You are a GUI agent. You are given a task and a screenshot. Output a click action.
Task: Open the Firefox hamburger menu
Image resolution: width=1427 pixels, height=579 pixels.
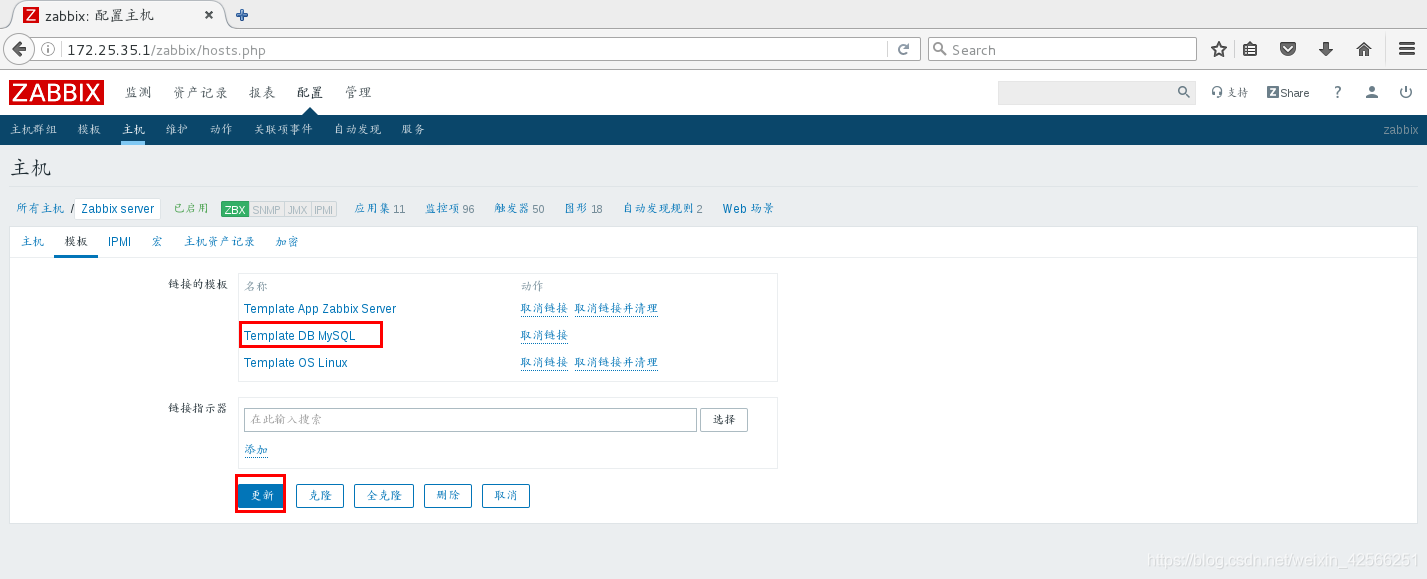tap(1405, 49)
